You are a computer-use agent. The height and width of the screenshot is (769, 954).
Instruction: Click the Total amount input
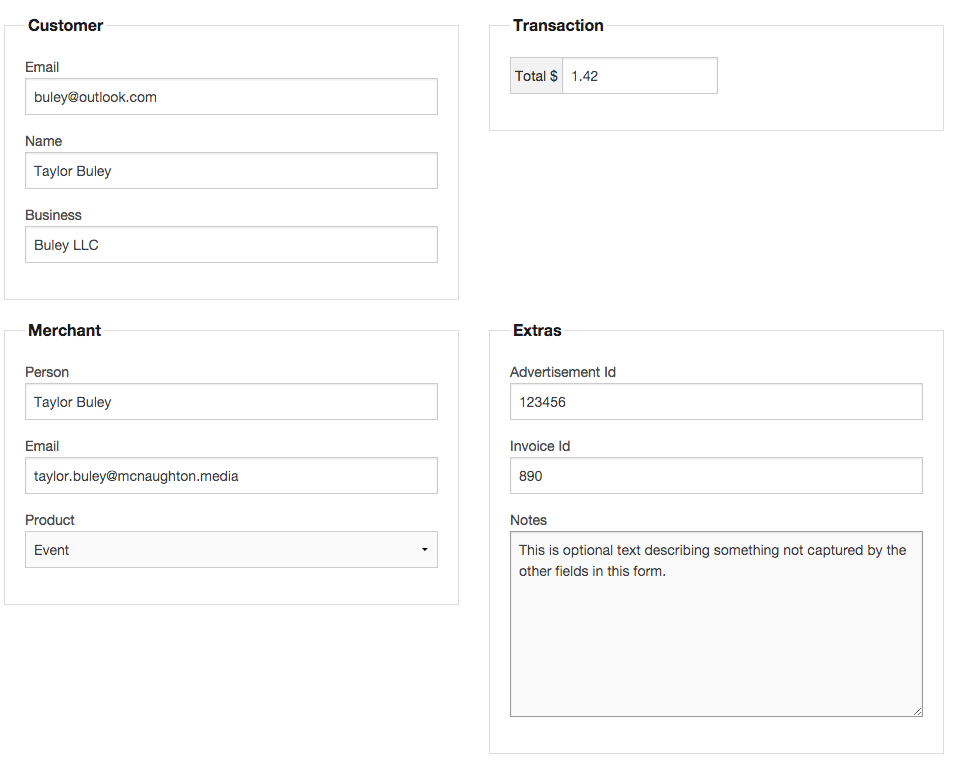tap(639, 76)
